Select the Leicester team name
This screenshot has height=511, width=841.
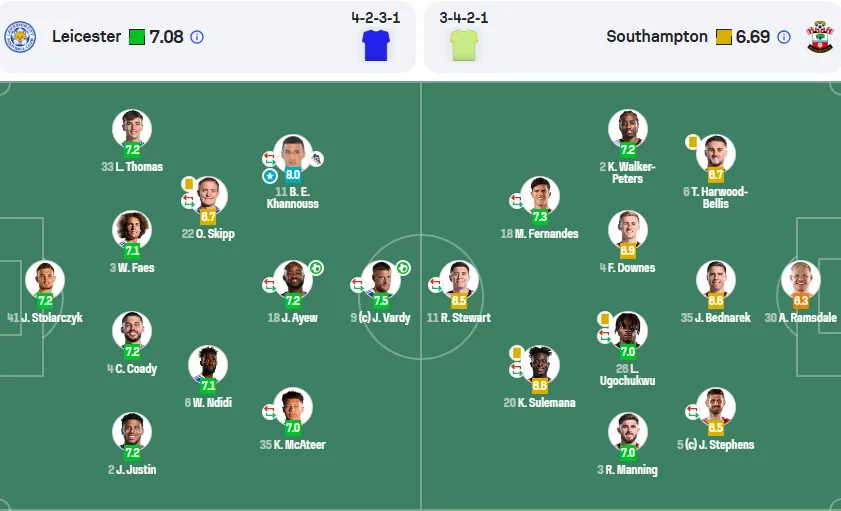[86, 36]
